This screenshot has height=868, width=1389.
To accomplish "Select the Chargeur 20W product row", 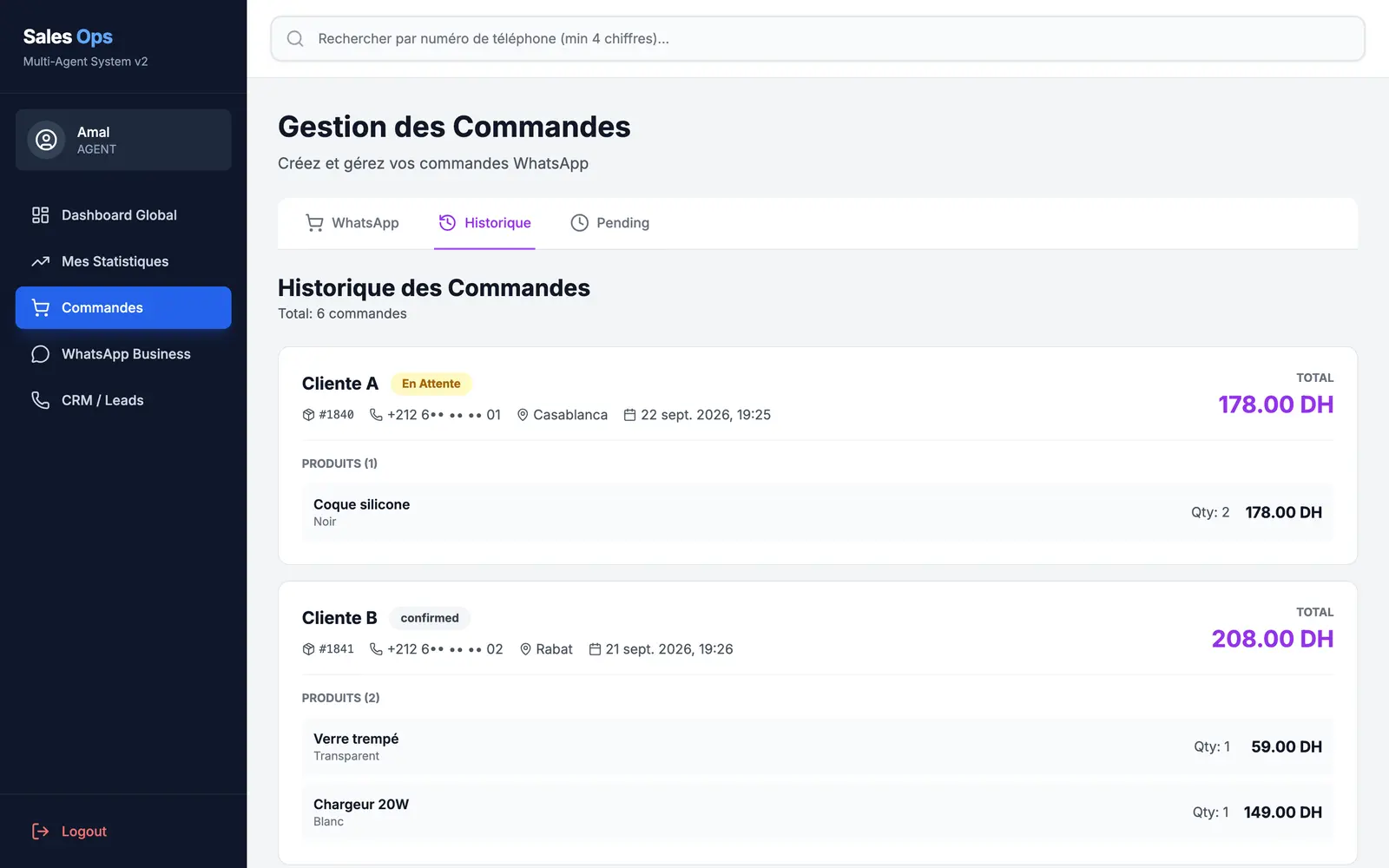I will [817, 812].
